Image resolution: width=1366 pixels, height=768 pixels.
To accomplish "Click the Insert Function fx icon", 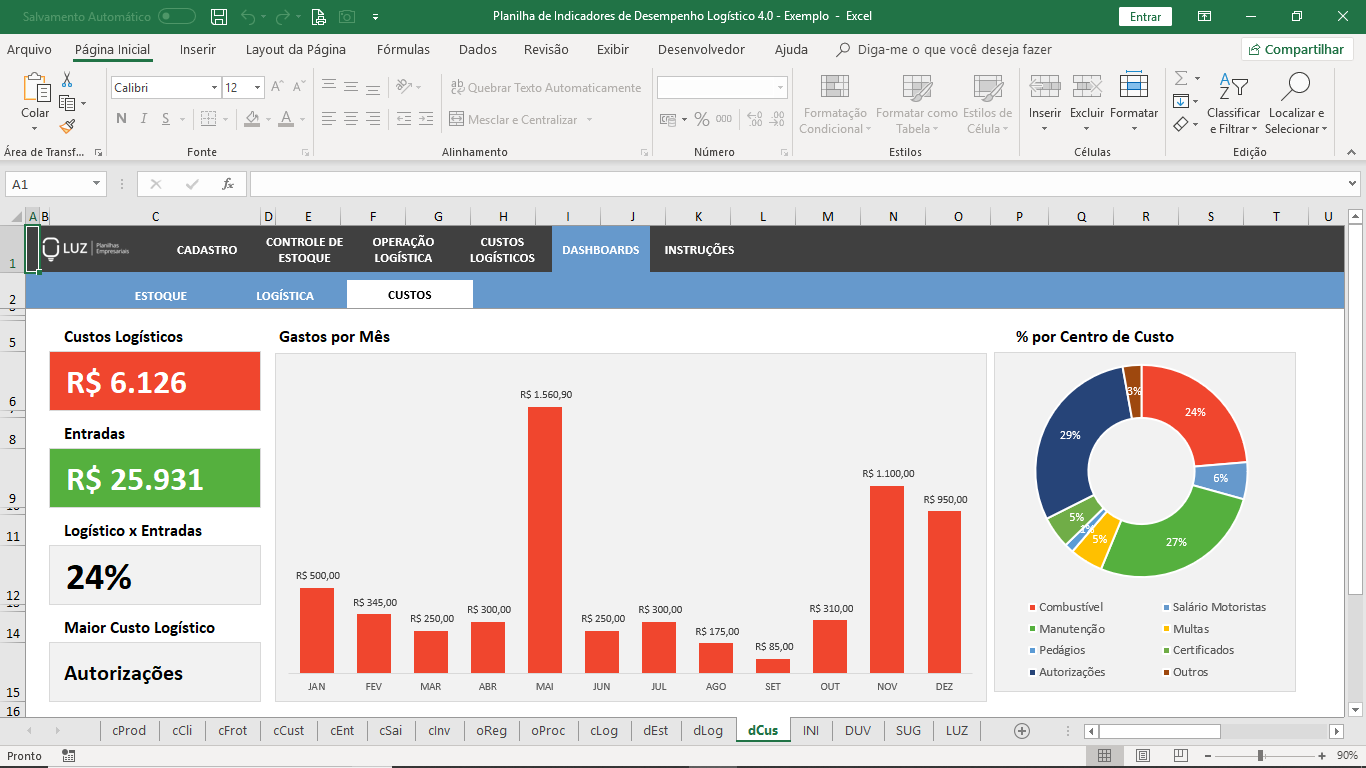I will [x=228, y=184].
